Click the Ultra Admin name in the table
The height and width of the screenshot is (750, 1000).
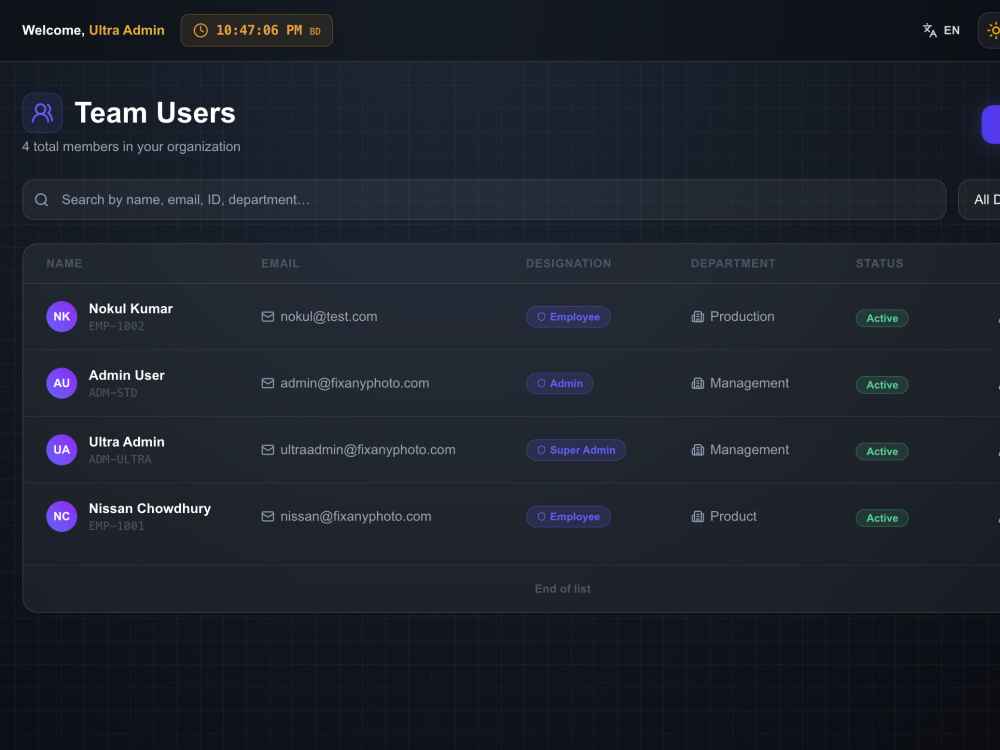pyautogui.click(x=126, y=442)
